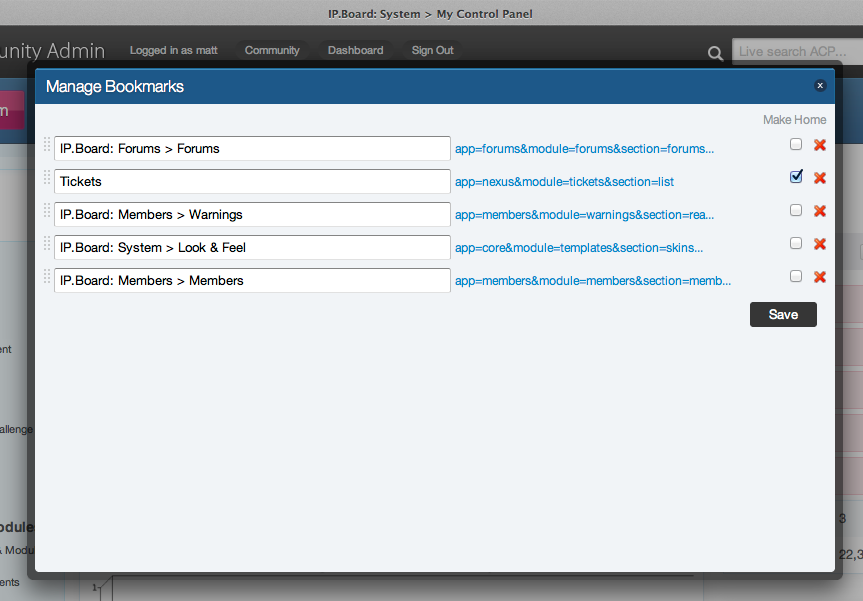Image resolution: width=863 pixels, height=601 pixels.
Task: Edit the Tickets bookmark title field
Action: pos(252,182)
